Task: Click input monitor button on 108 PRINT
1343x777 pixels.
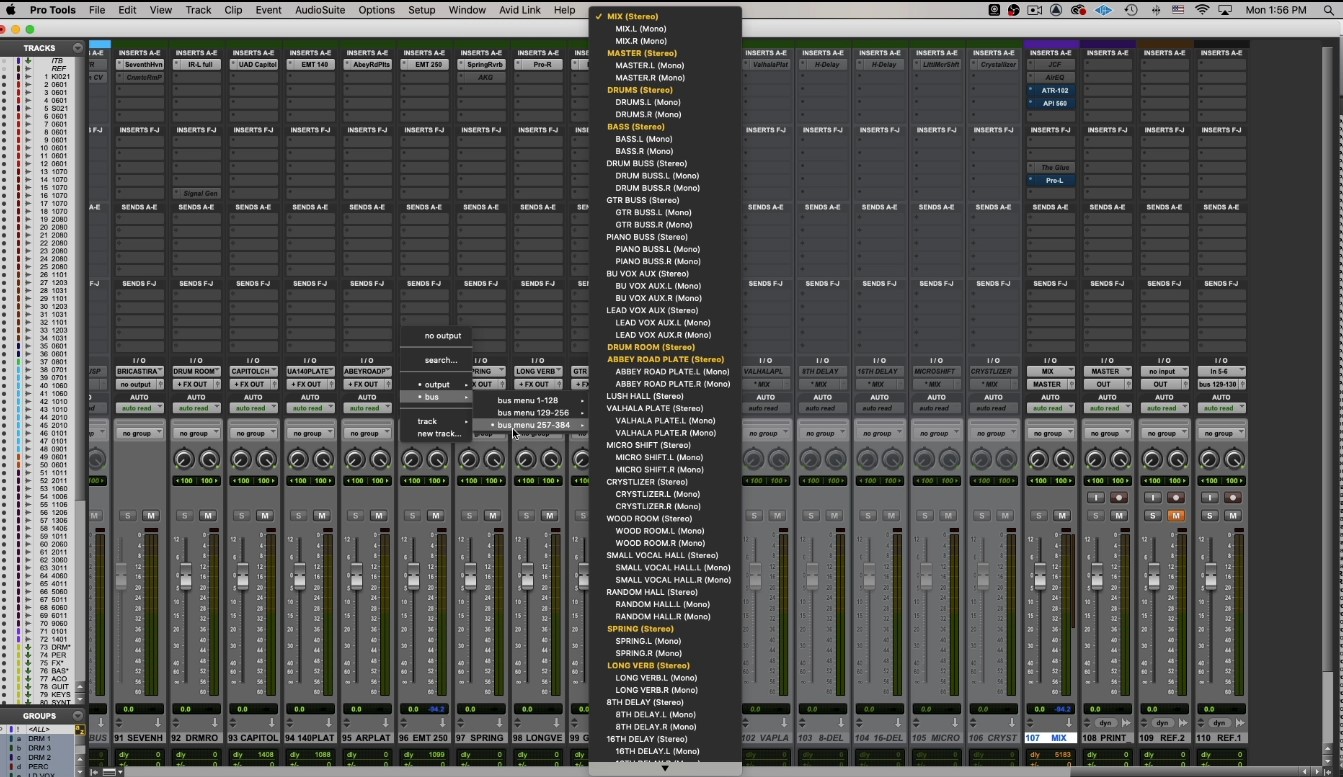Action: tap(1095, 498)
